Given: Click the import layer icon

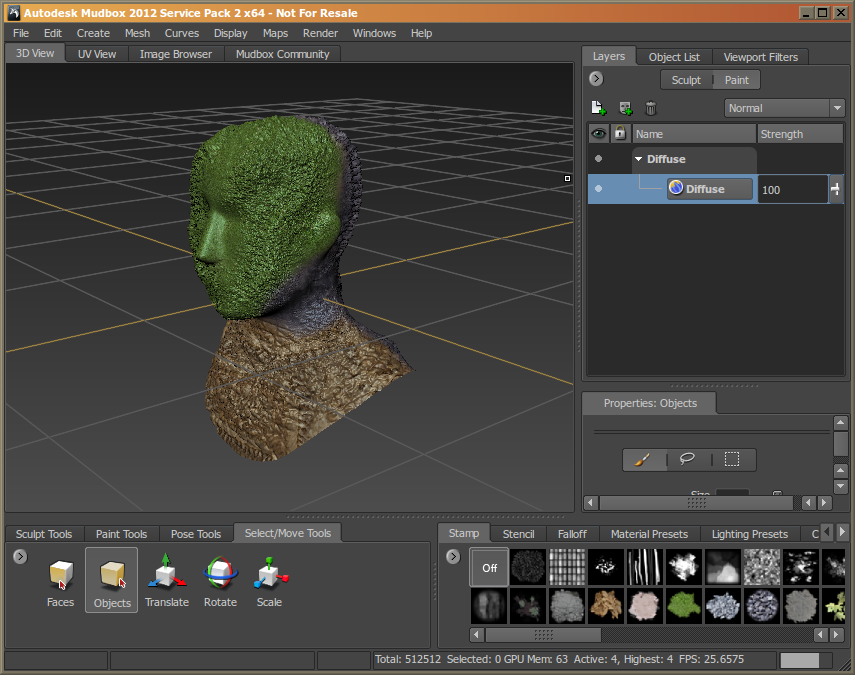Looking at the screenshot, I should click(625, 108).
